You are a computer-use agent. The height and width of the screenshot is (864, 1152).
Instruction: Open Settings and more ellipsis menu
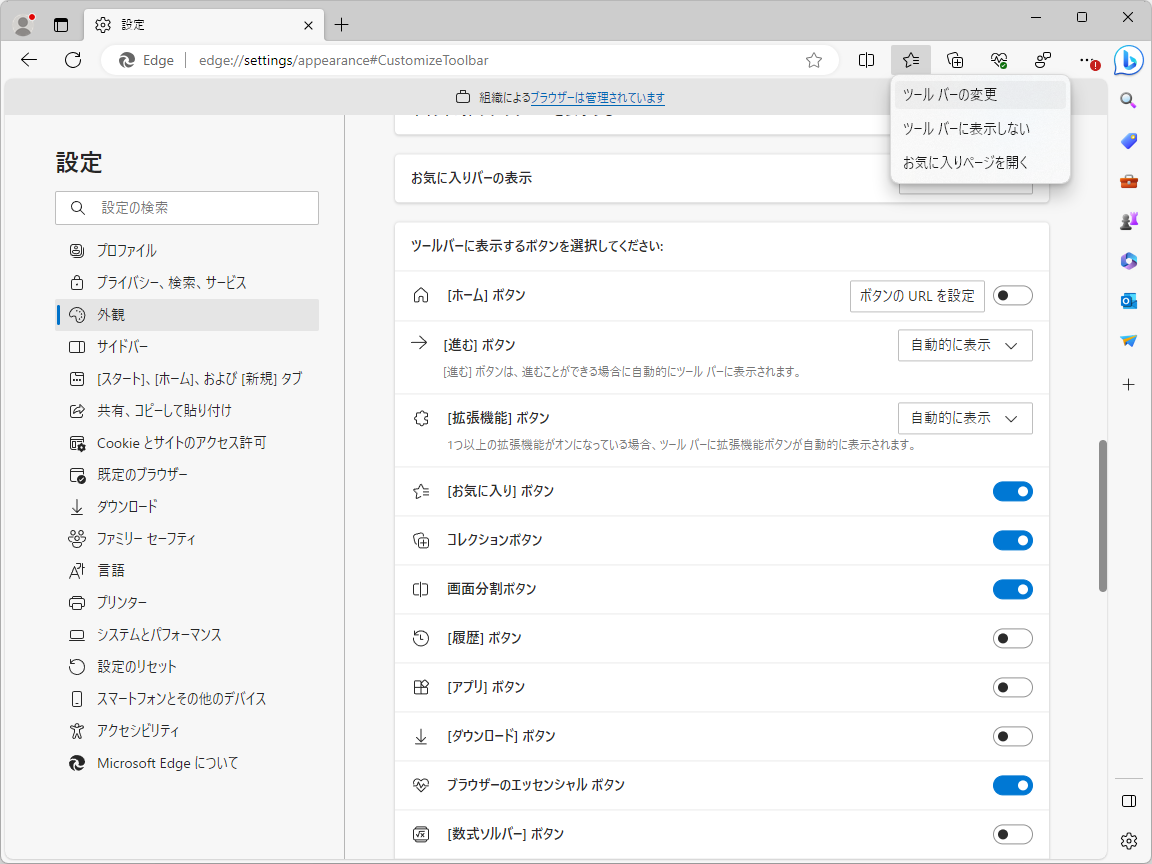(1086, 60)
